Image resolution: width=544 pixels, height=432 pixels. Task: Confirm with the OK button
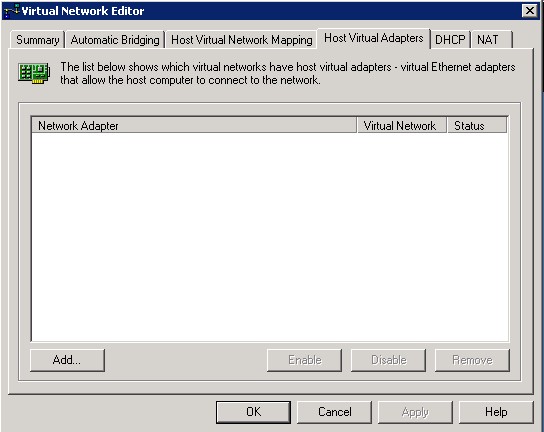point(253,412)
